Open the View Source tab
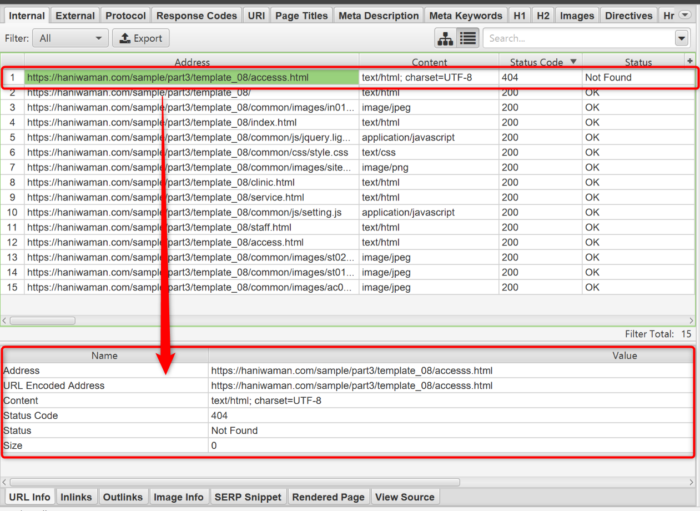 pos(404,497)
